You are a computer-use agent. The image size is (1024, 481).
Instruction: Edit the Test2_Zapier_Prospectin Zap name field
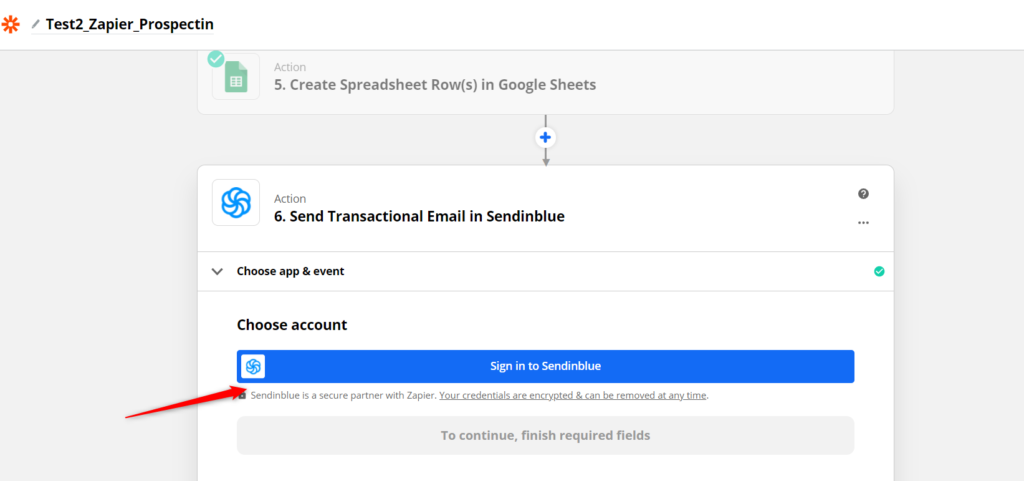point(129,25)
